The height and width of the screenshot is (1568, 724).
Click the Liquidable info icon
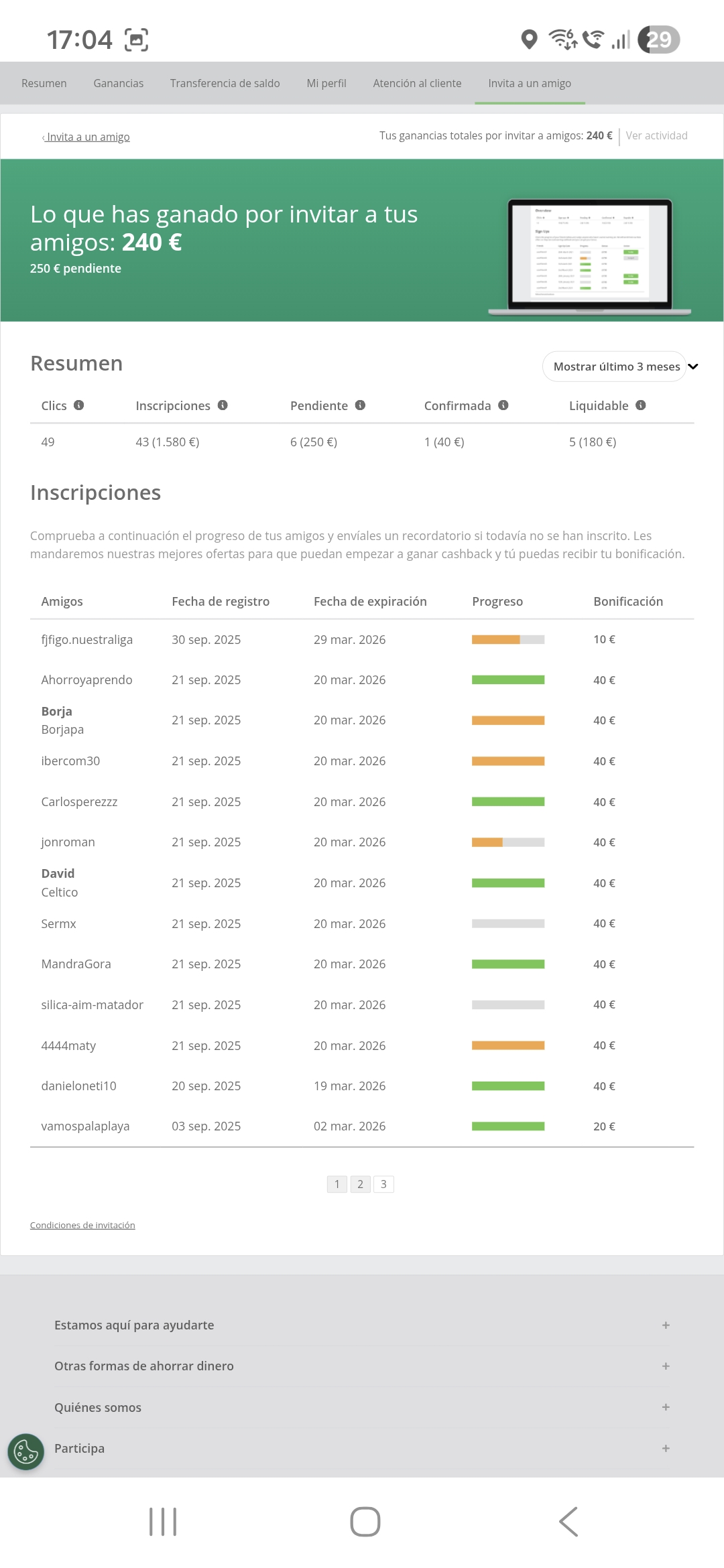(641, 405)
